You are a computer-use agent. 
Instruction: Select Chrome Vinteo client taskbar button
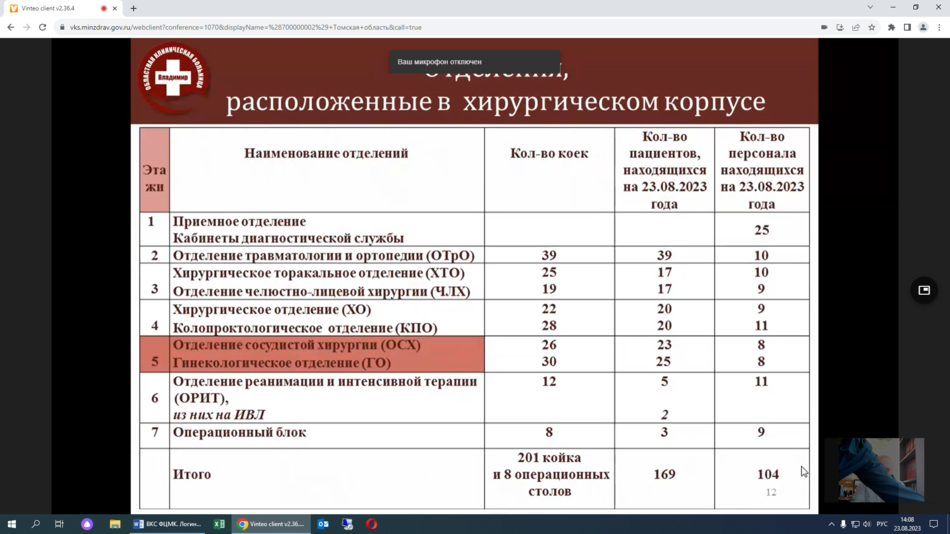coord(271,524)
